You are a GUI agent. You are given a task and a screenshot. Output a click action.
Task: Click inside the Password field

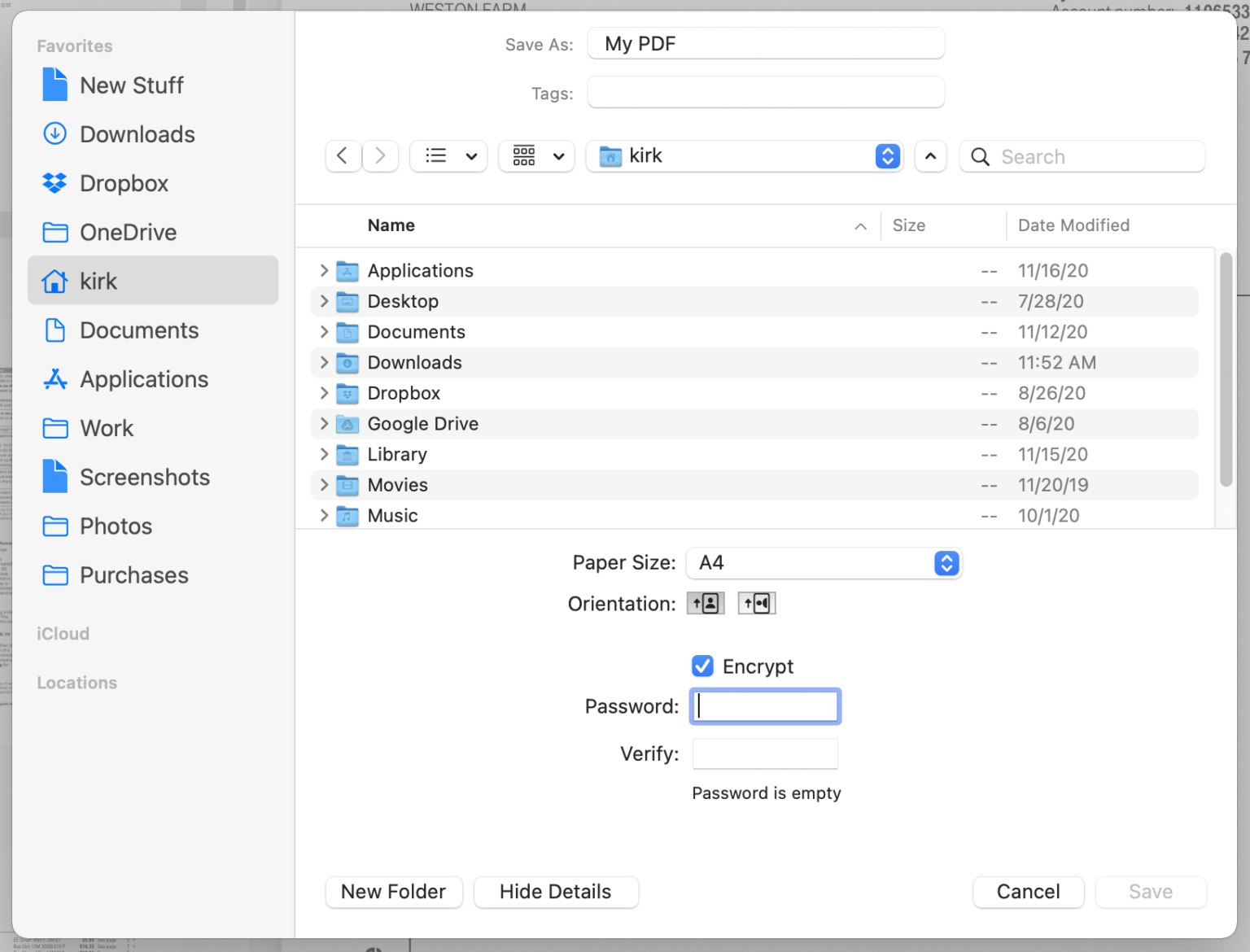[x=764, y=705]
